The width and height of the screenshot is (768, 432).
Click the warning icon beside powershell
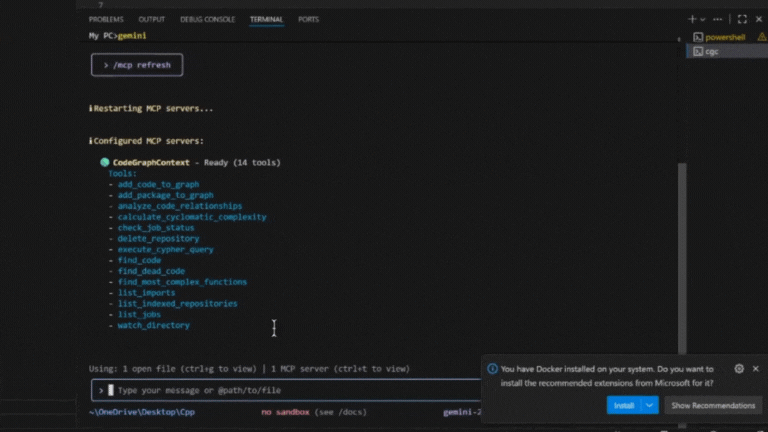click(x=762, y=37)
